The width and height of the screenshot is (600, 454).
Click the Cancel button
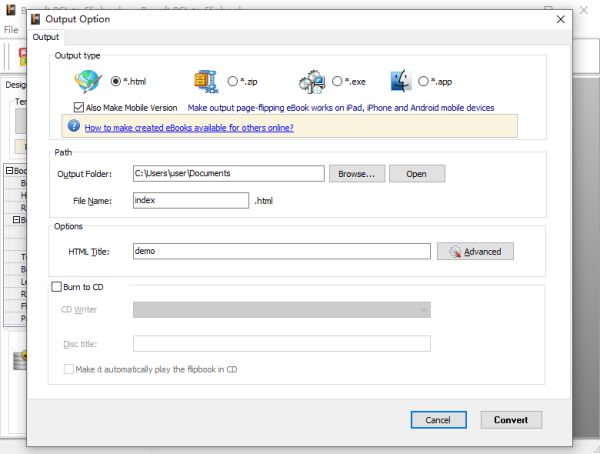pyautogui.click(x=439, y=420)
